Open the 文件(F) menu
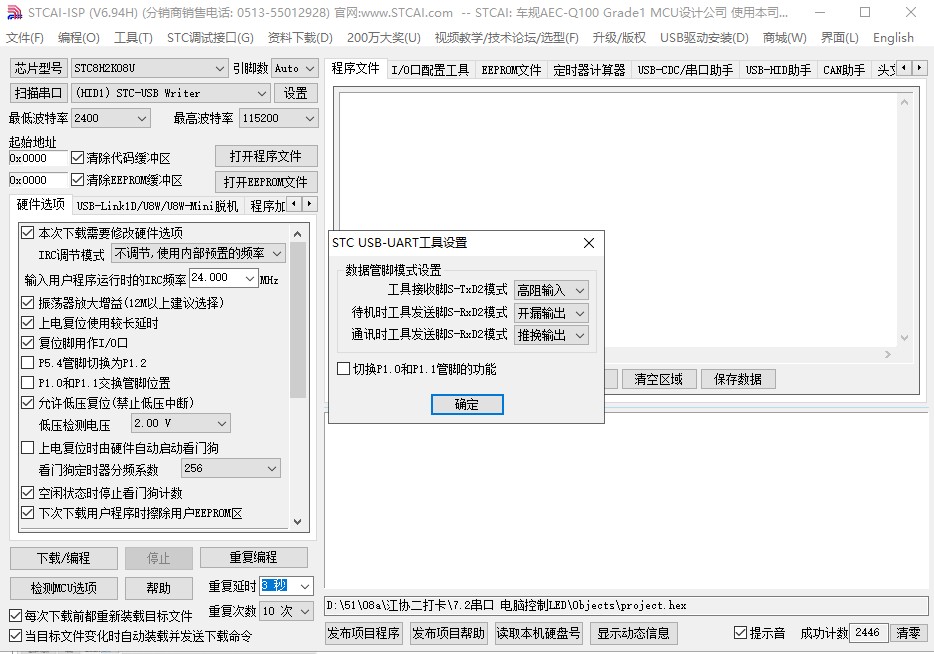This screenshot has width=934, height=654. coord(24,38)
